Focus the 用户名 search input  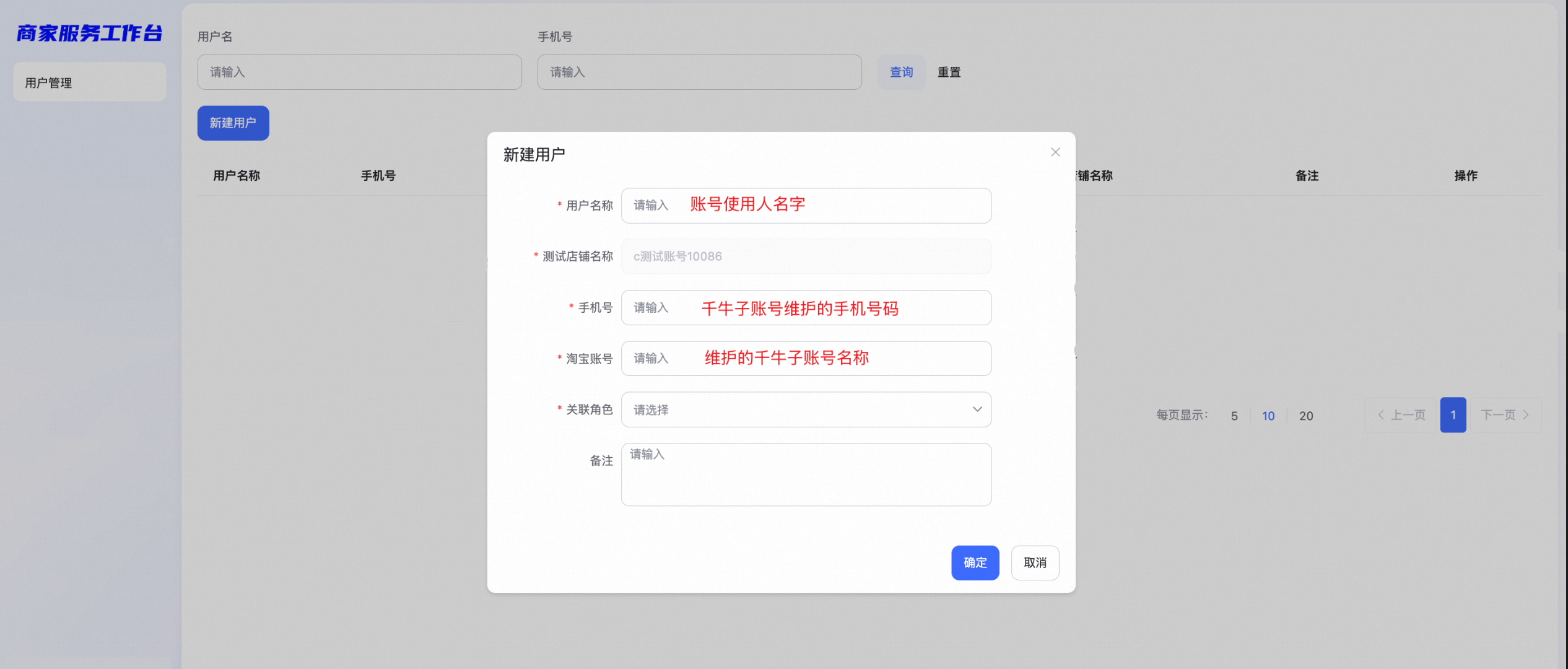click(x=359, y=72)
